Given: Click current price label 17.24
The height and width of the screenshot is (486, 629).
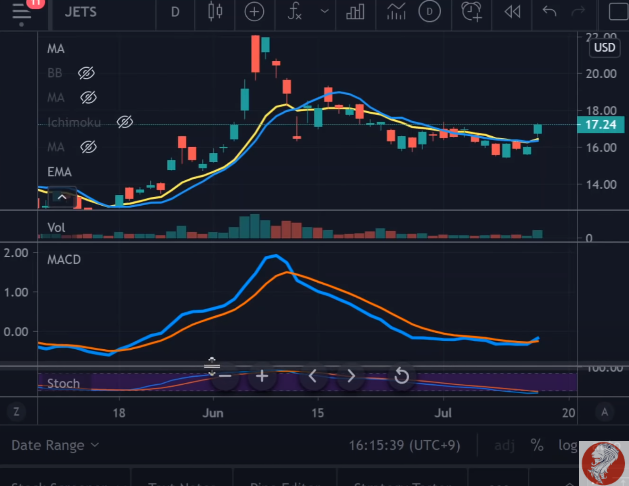Looking at the screenshot, I should click(x=601, y=125).
